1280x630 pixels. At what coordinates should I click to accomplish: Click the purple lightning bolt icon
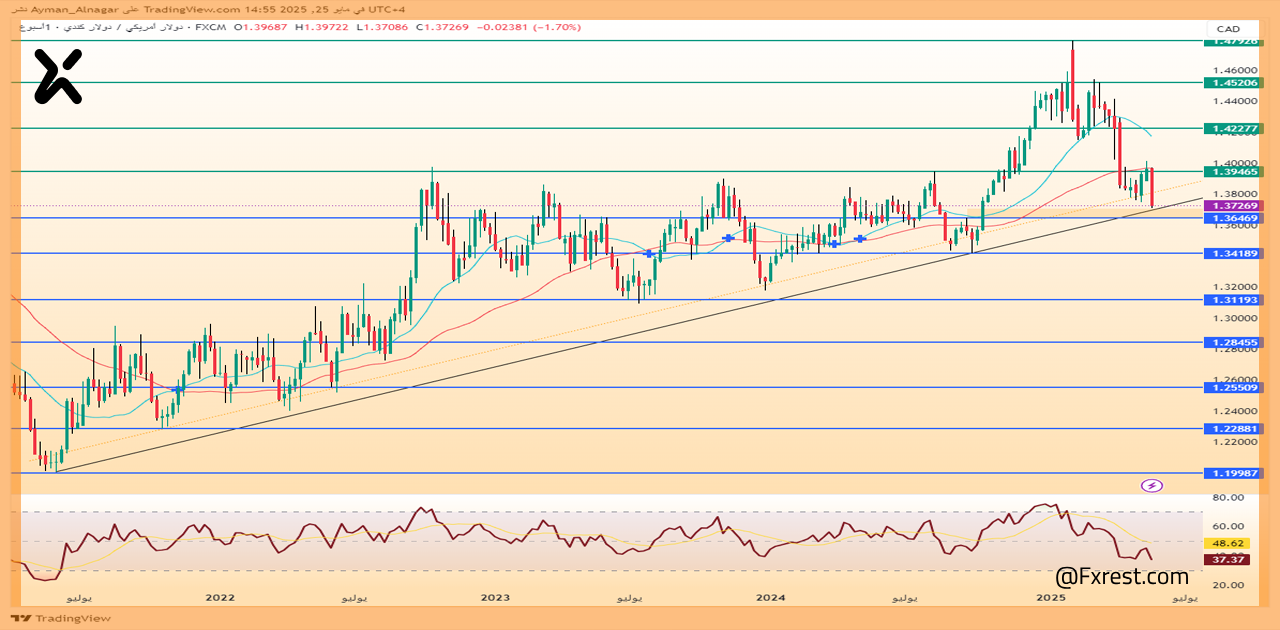pyautogui.click(x=1151, y=486)
